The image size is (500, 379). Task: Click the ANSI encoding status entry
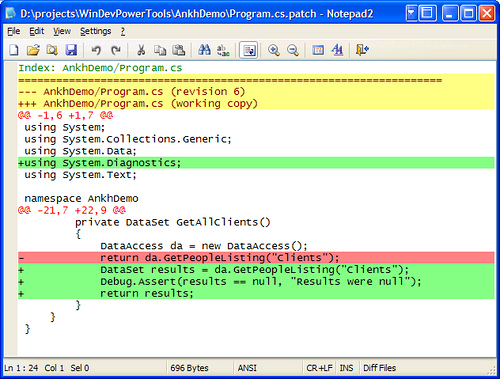pos(247,368)
